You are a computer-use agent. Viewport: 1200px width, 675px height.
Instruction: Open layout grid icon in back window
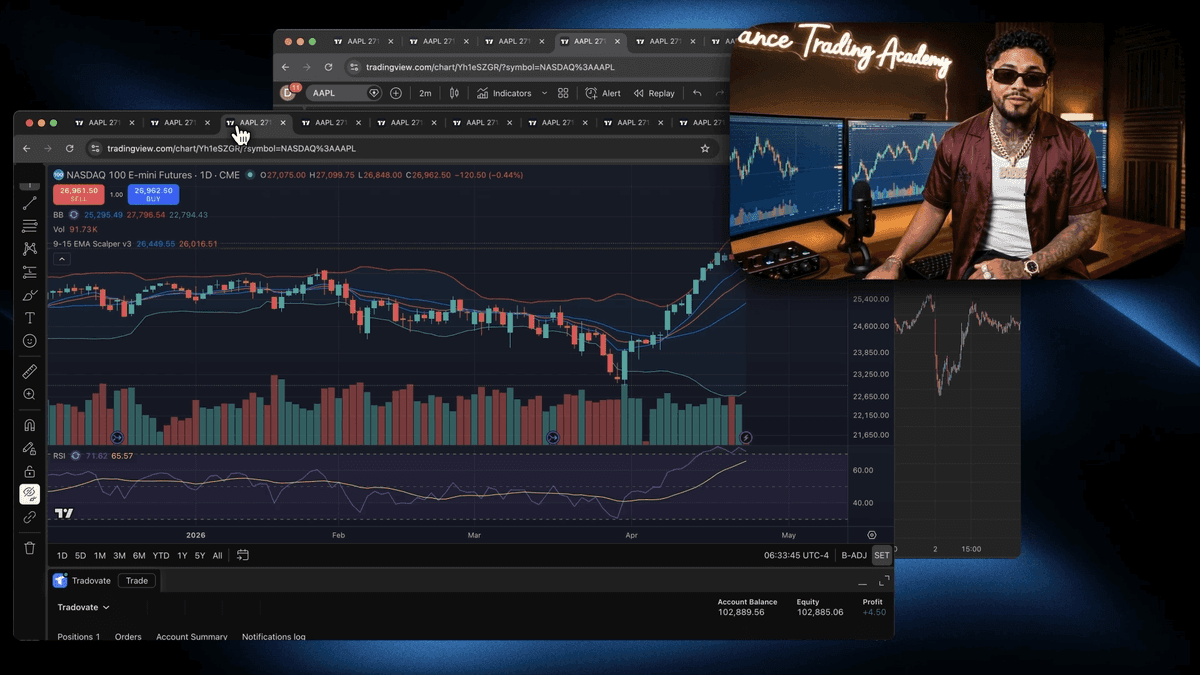pyautogui.click(x=563, y=93)
